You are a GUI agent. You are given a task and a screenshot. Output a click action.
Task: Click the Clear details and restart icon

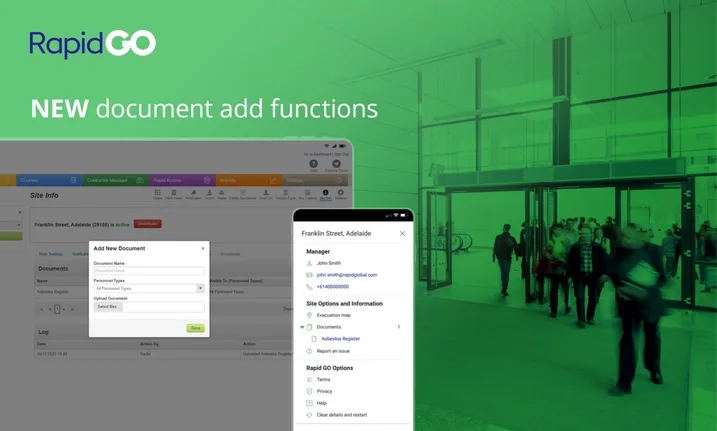(309, 415)
